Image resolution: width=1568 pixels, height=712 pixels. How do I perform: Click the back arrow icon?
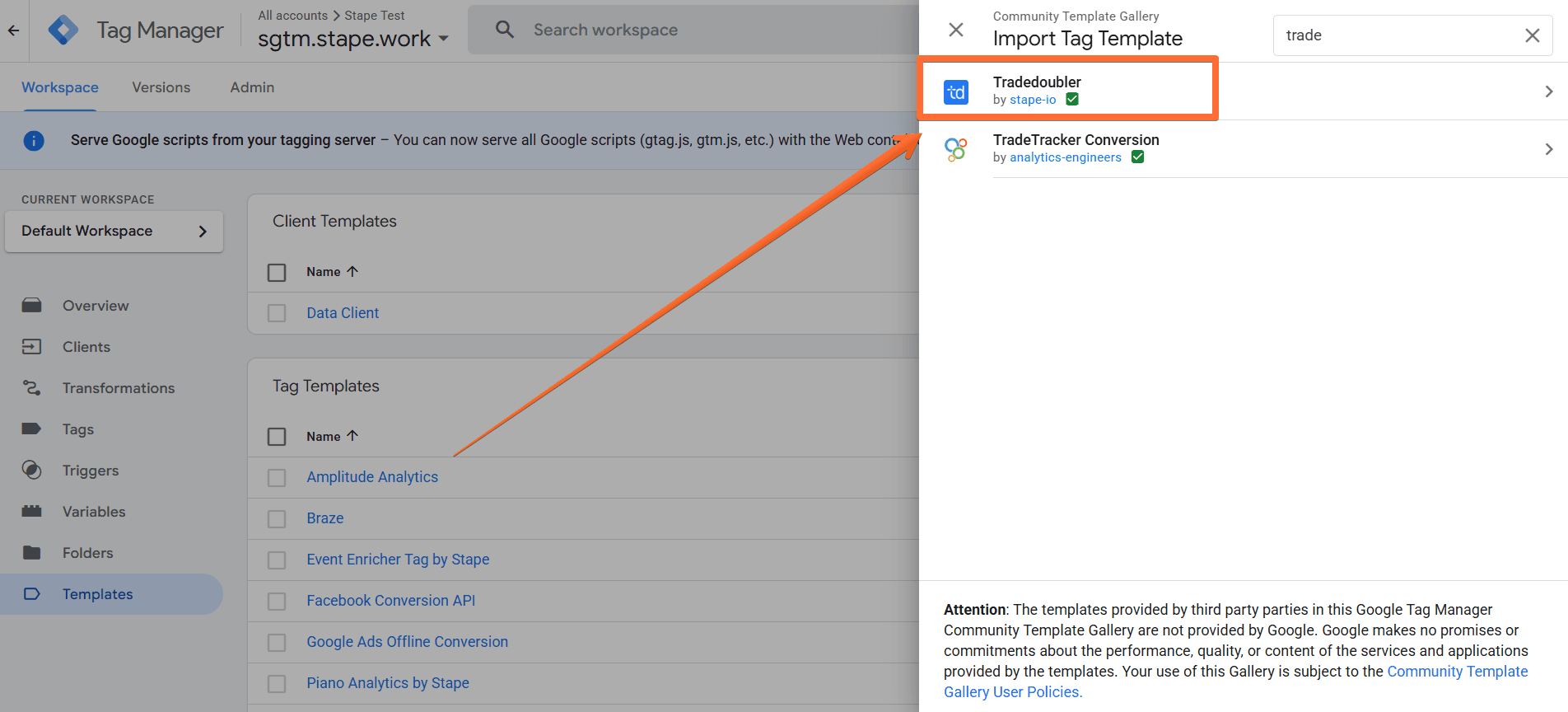[13, 30]
